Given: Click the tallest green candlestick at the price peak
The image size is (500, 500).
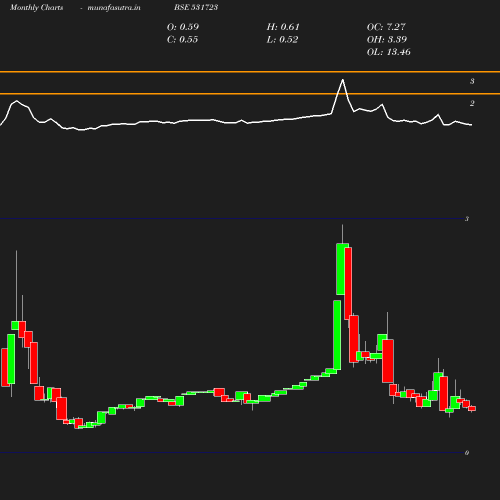Looking at the screenshot, I should tap(342, 269).
